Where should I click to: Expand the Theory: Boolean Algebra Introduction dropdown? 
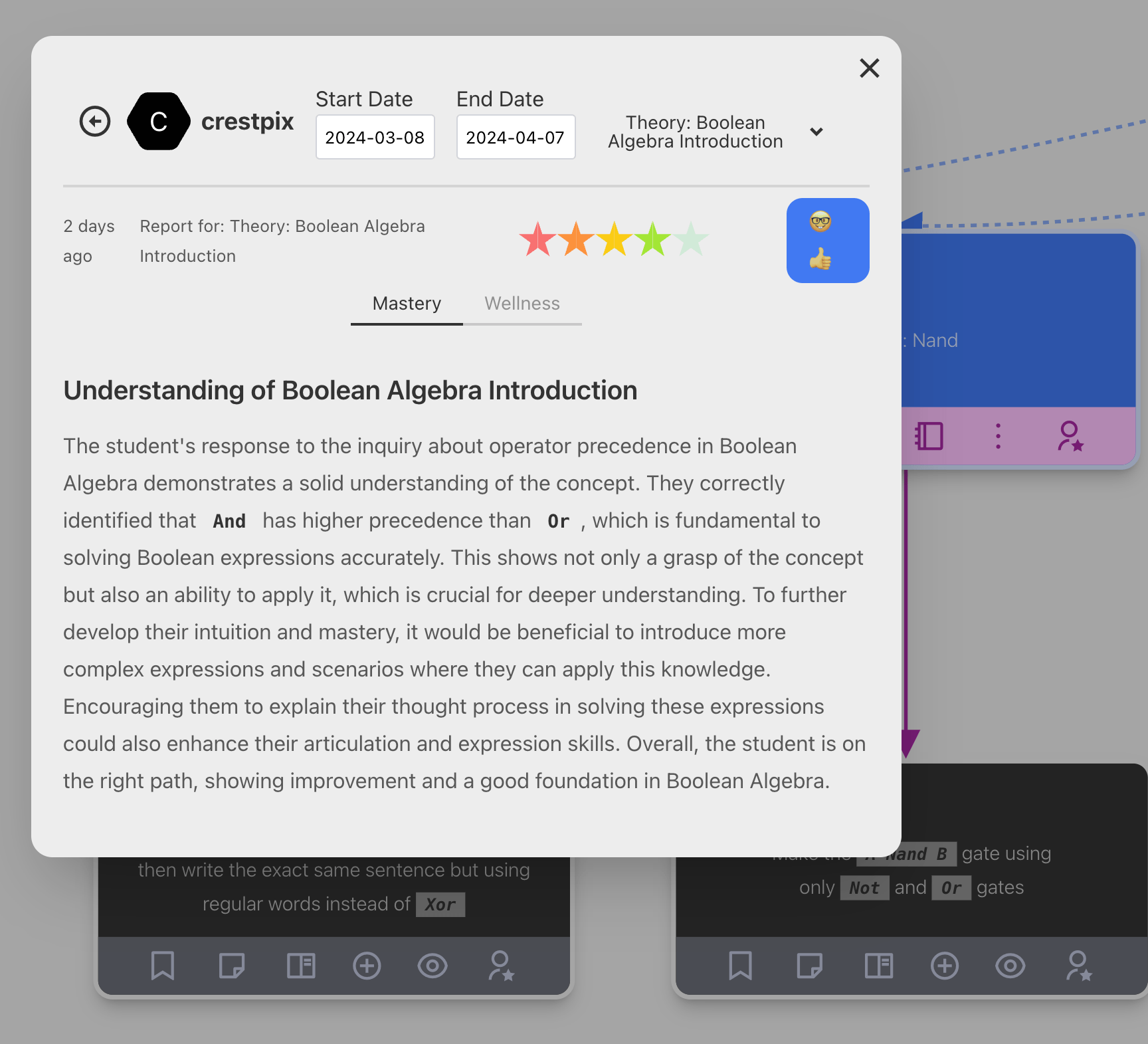(695, 132)
